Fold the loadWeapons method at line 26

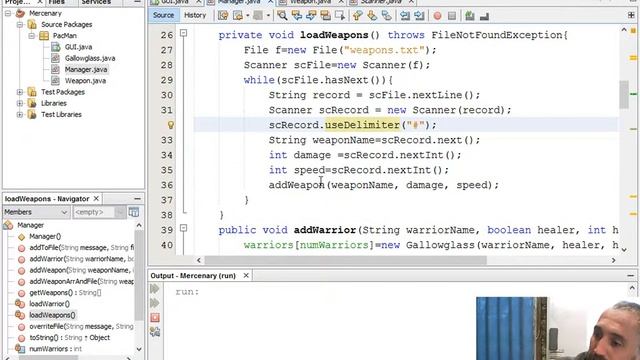click(x=184, y=33)
